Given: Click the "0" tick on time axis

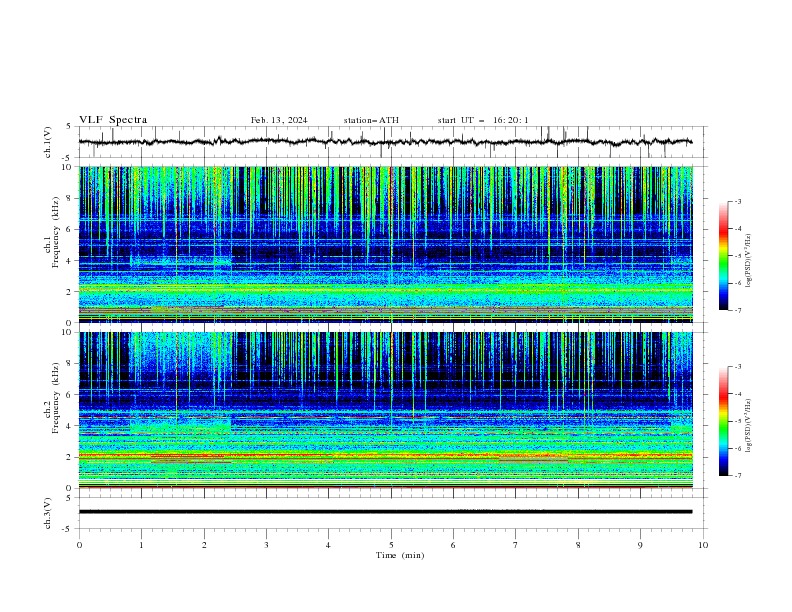Looking at the screenshot, I should [79, 545].
